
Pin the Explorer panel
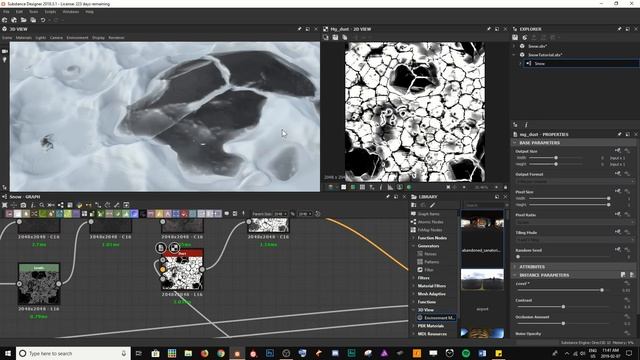point(619,29)
